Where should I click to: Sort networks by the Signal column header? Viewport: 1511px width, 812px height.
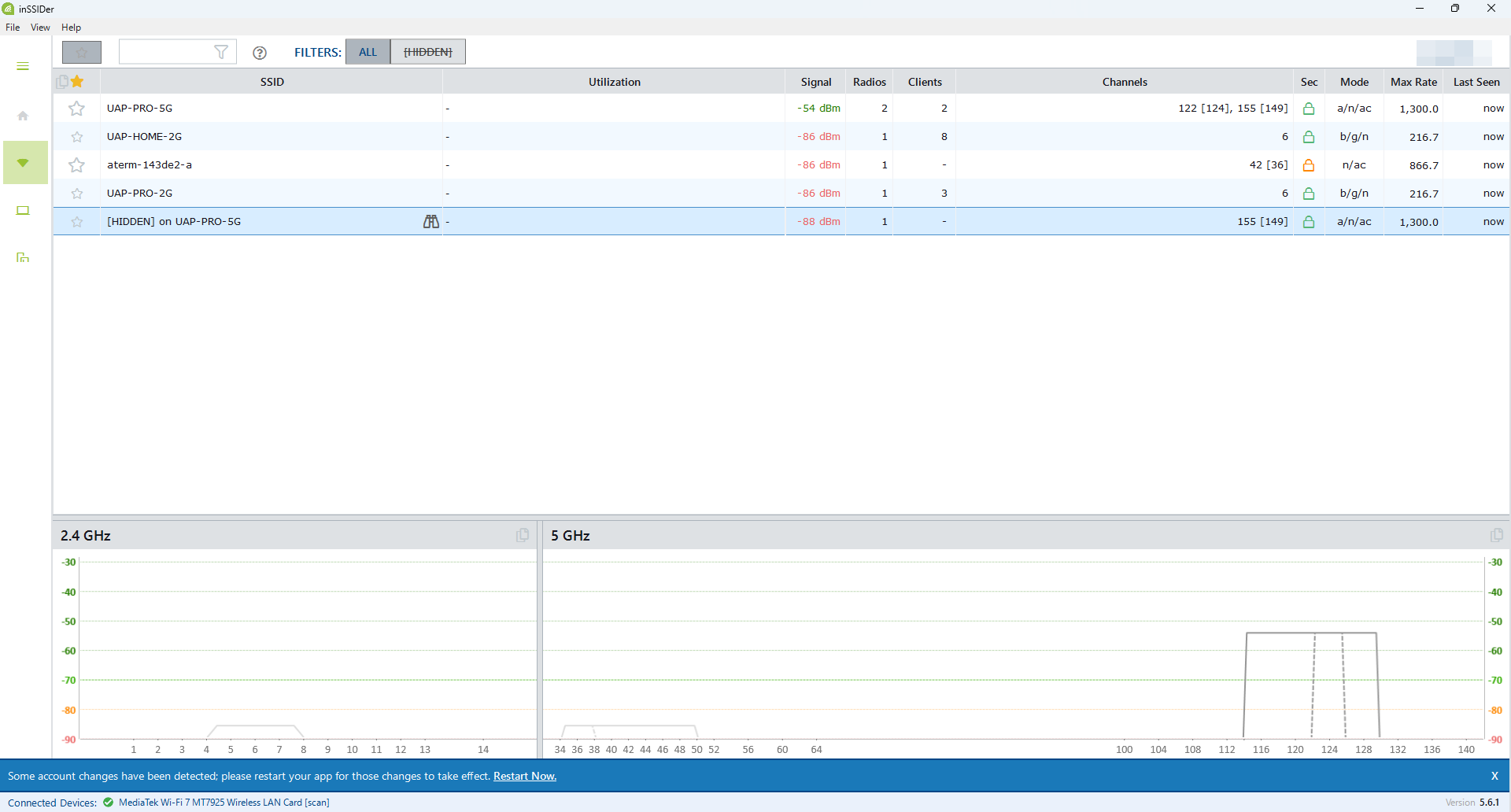815,82
